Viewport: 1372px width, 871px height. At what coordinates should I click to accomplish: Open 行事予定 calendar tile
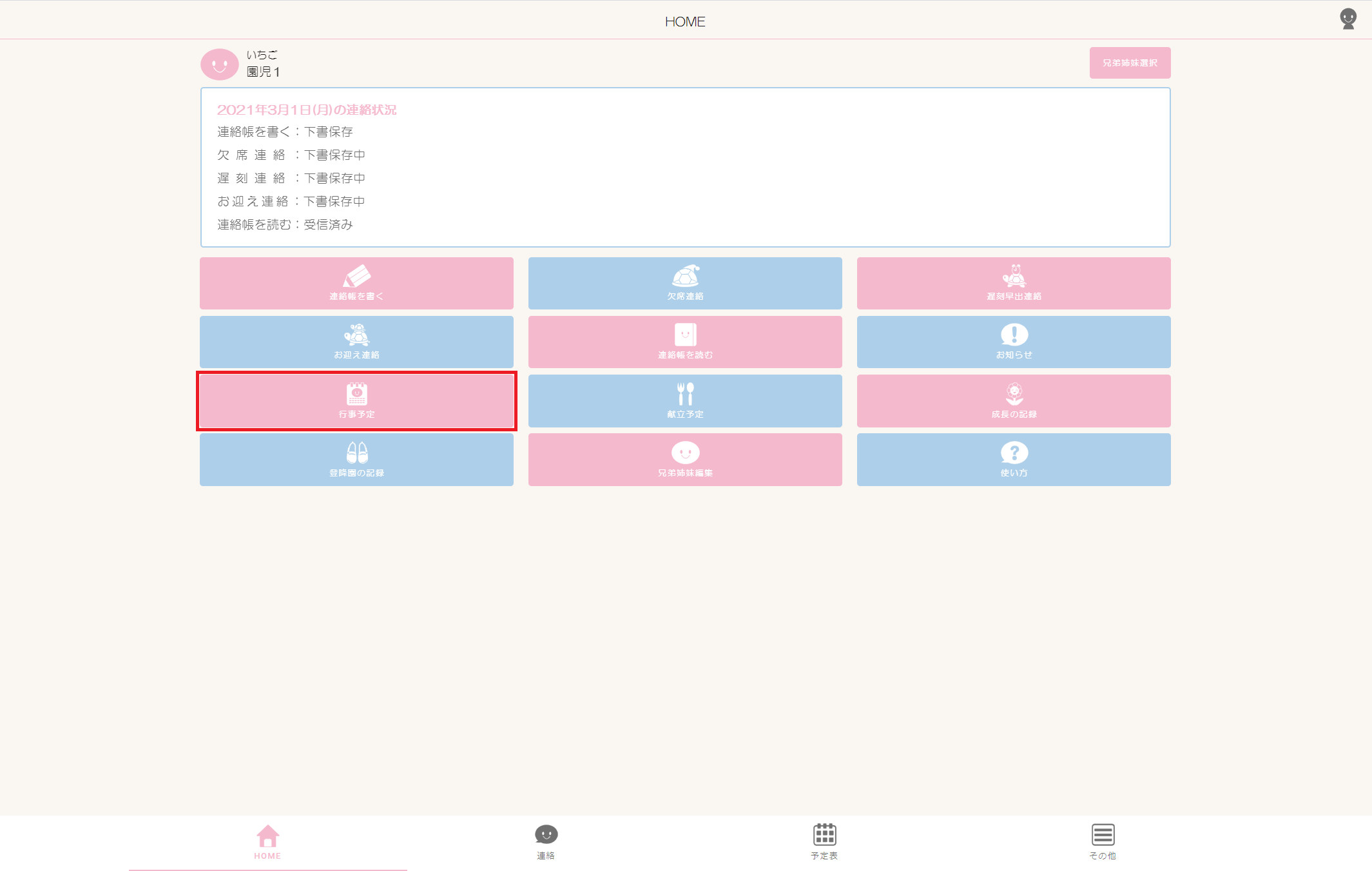356,401
